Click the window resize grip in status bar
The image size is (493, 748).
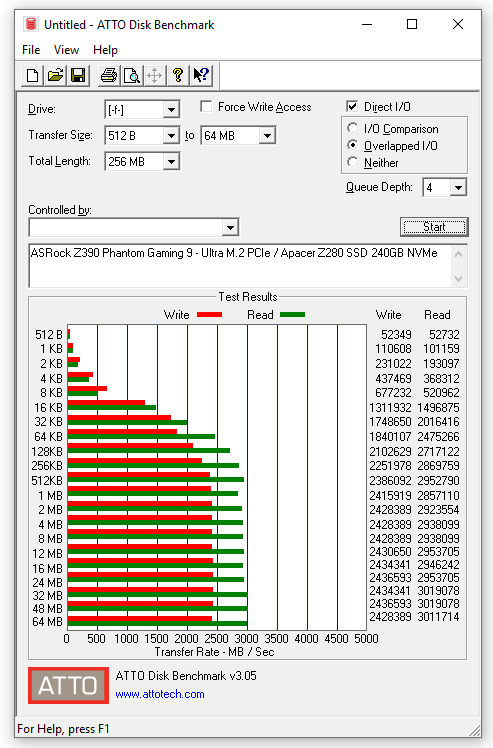coord(474,730)
